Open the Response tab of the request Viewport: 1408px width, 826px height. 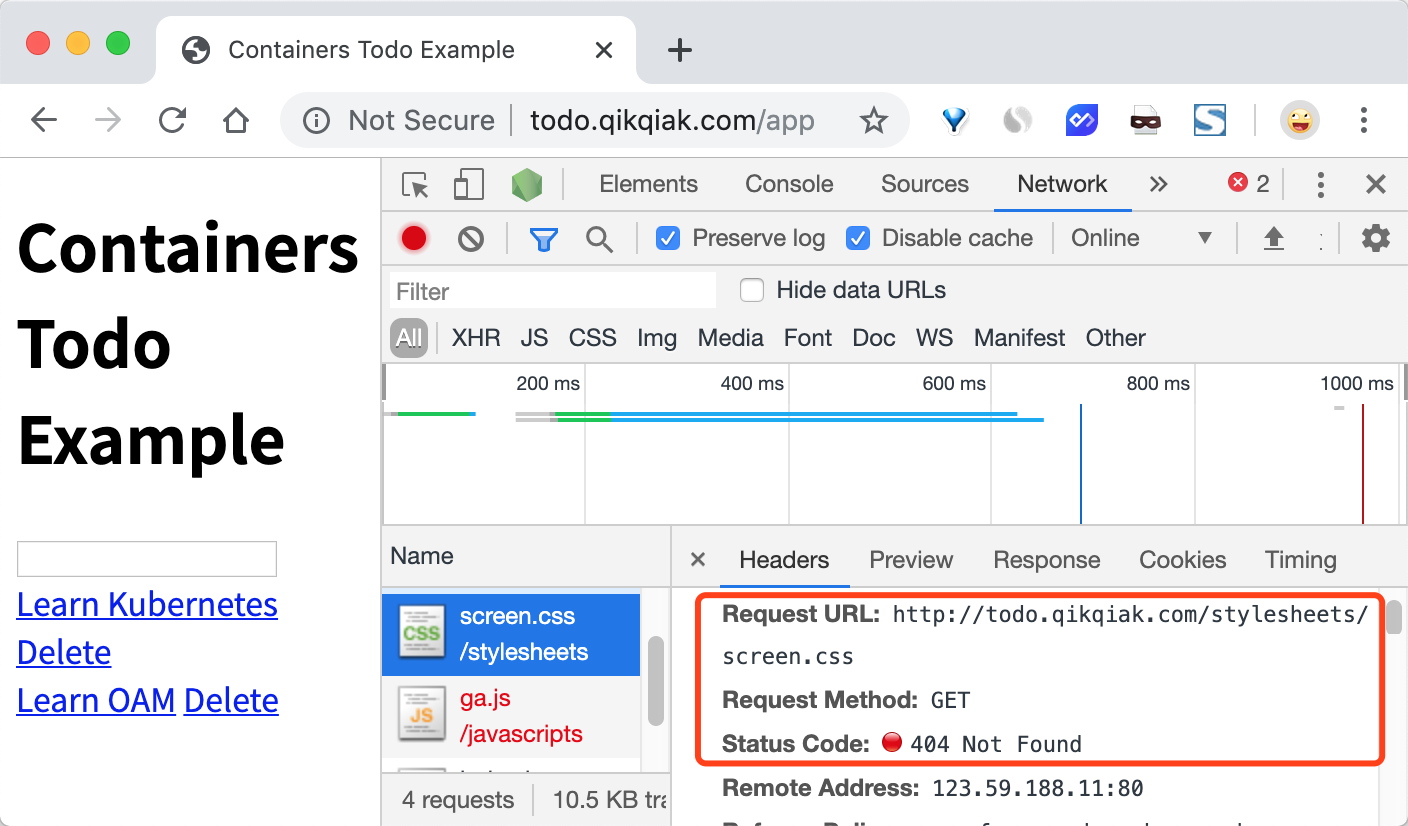(x=1046, y=560)
